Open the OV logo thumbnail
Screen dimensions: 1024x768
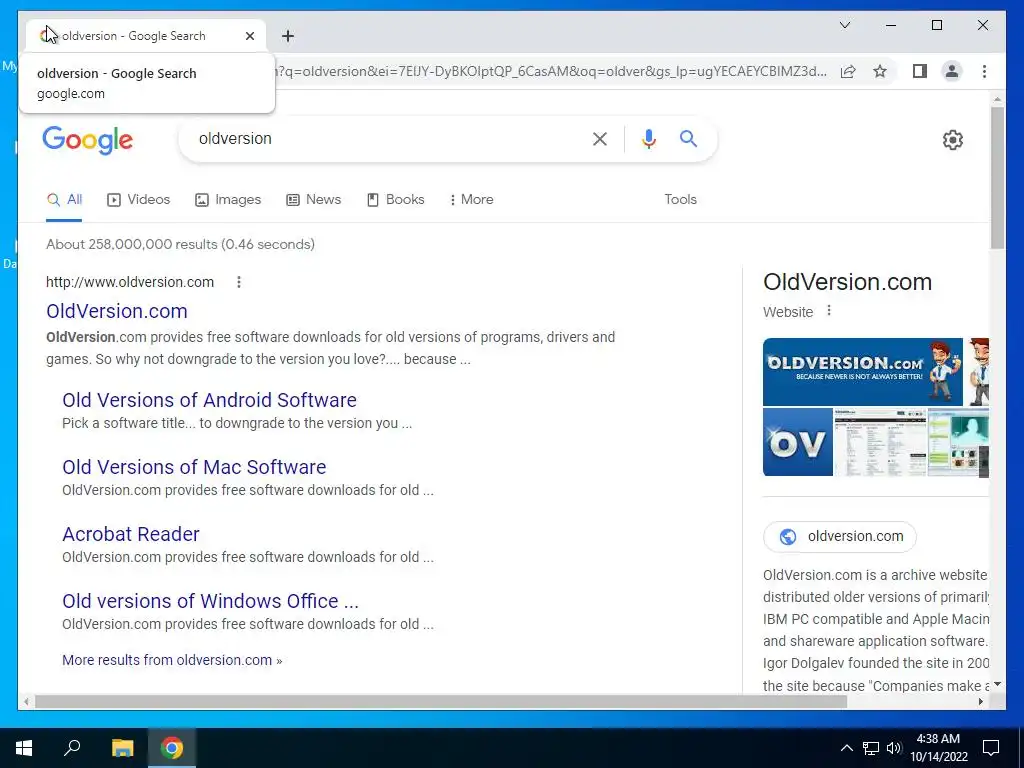pos(797,442)
